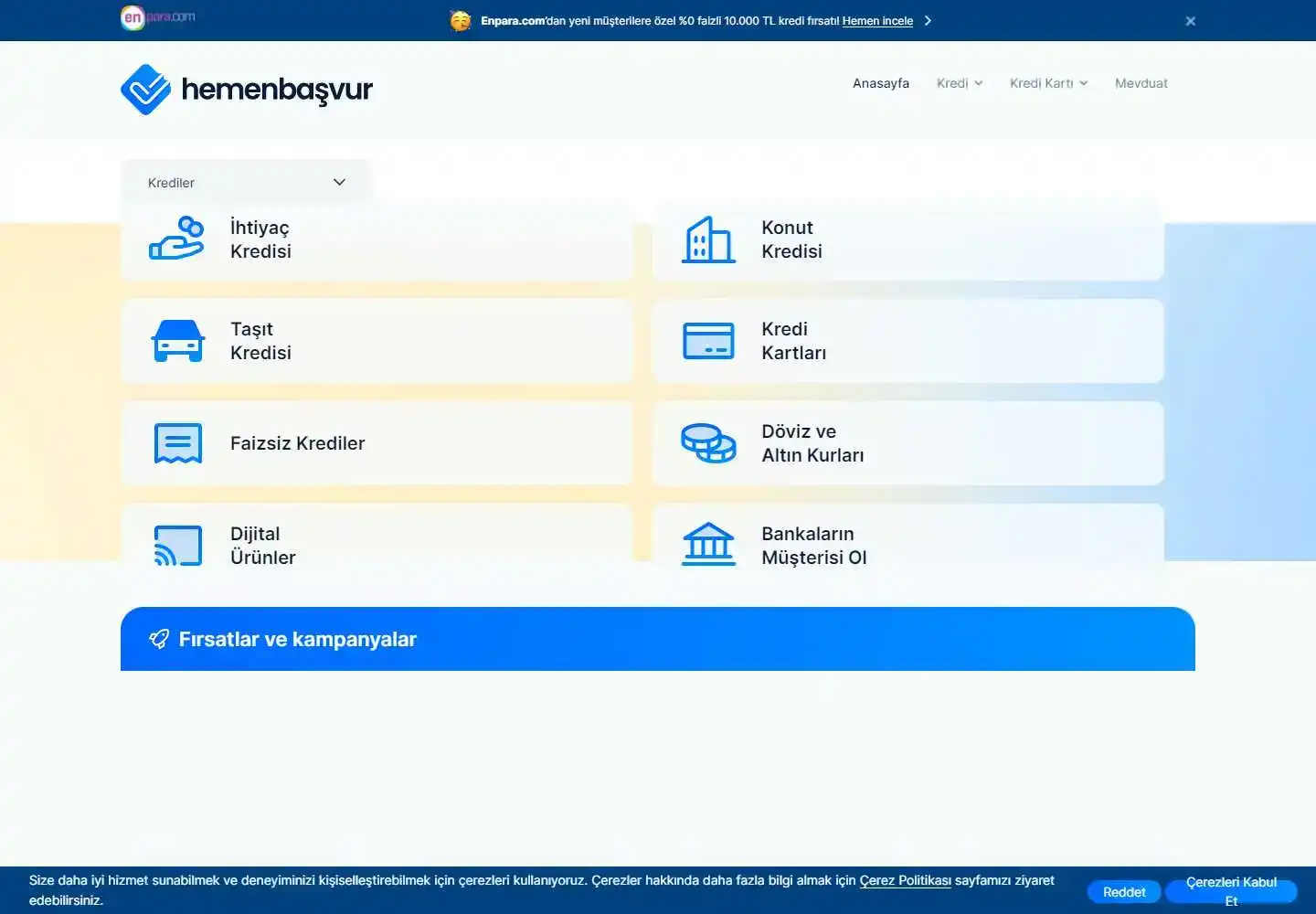Open the Çerez Politikası link
The width and height of the screenshot is (1316, 914).
tap(905, 880)
